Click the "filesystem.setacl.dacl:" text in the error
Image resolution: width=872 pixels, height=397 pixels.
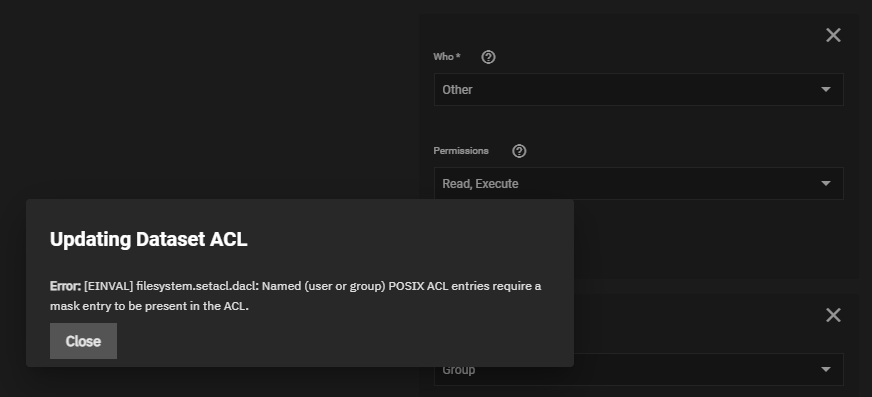197,286
